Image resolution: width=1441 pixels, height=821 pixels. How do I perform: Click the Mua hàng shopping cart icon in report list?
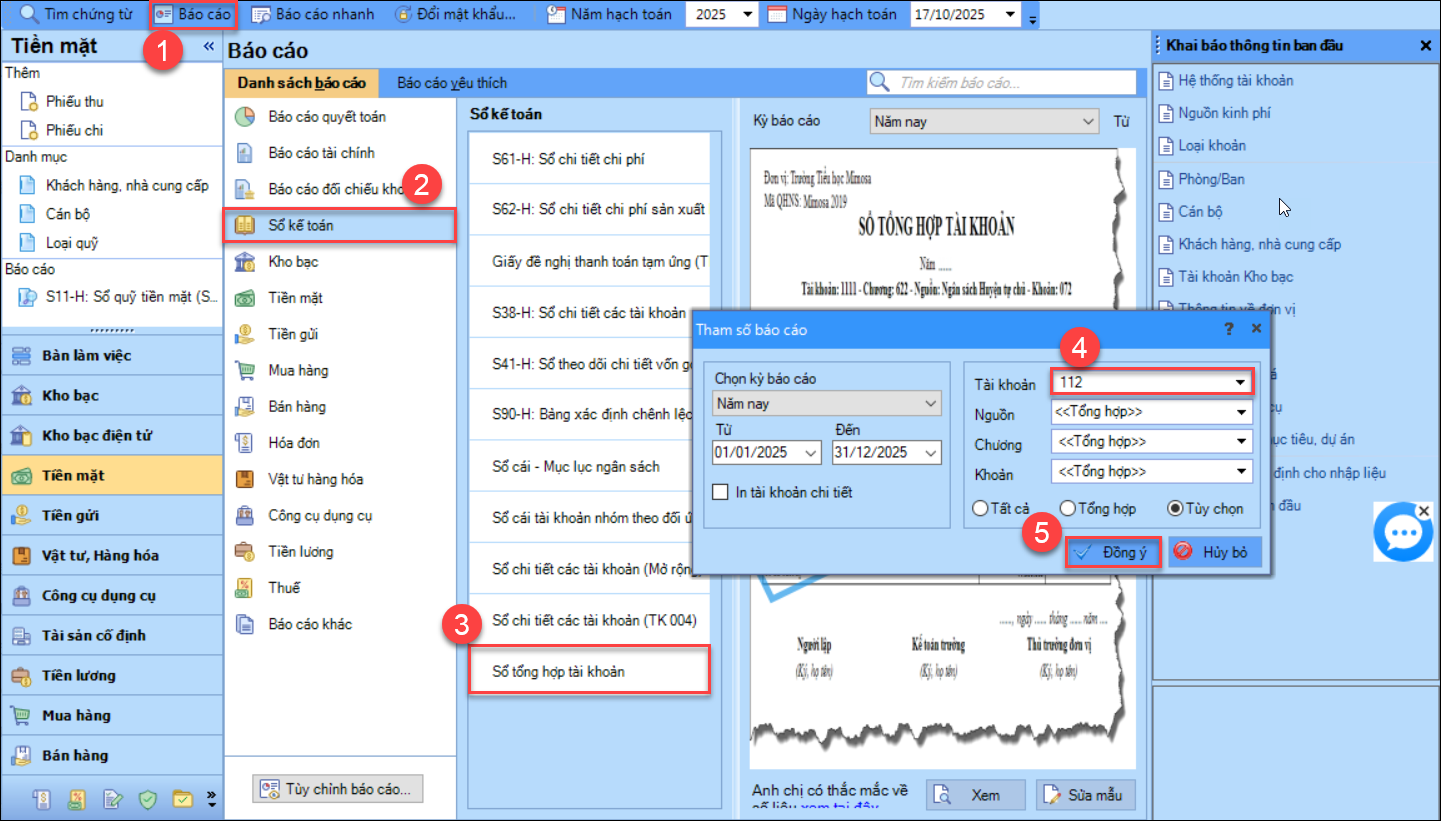tap(244, 371)
